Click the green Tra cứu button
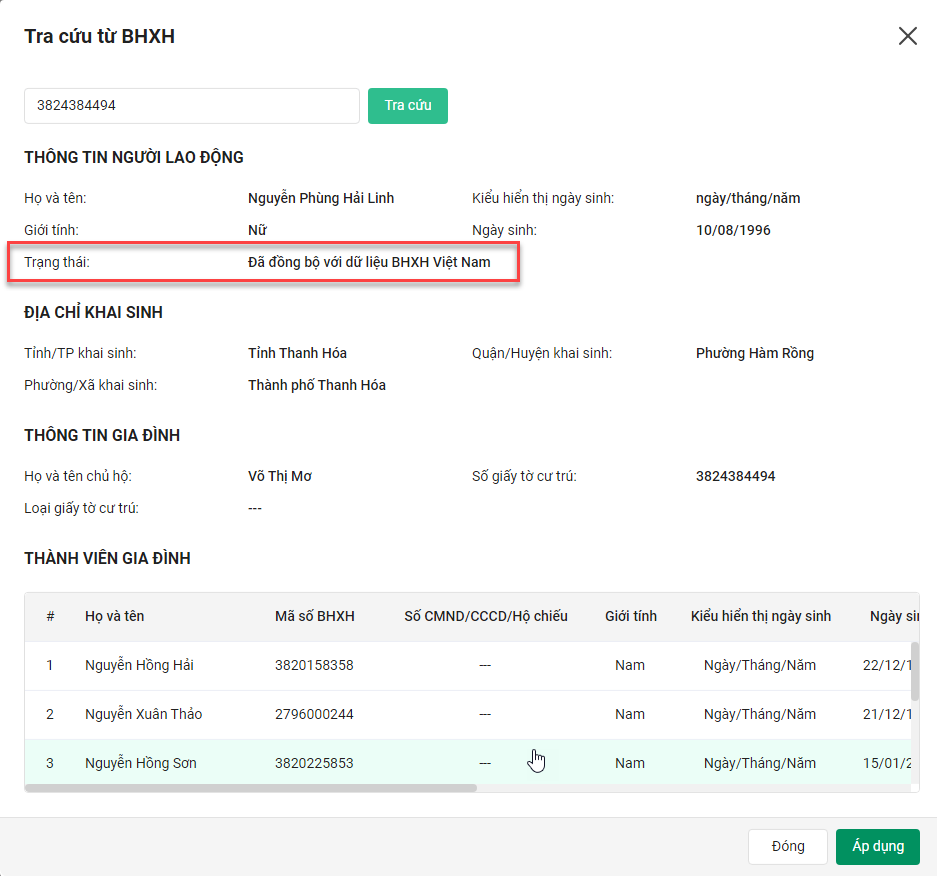Screen dimensions: 937x876 click(x=408, y=106)
